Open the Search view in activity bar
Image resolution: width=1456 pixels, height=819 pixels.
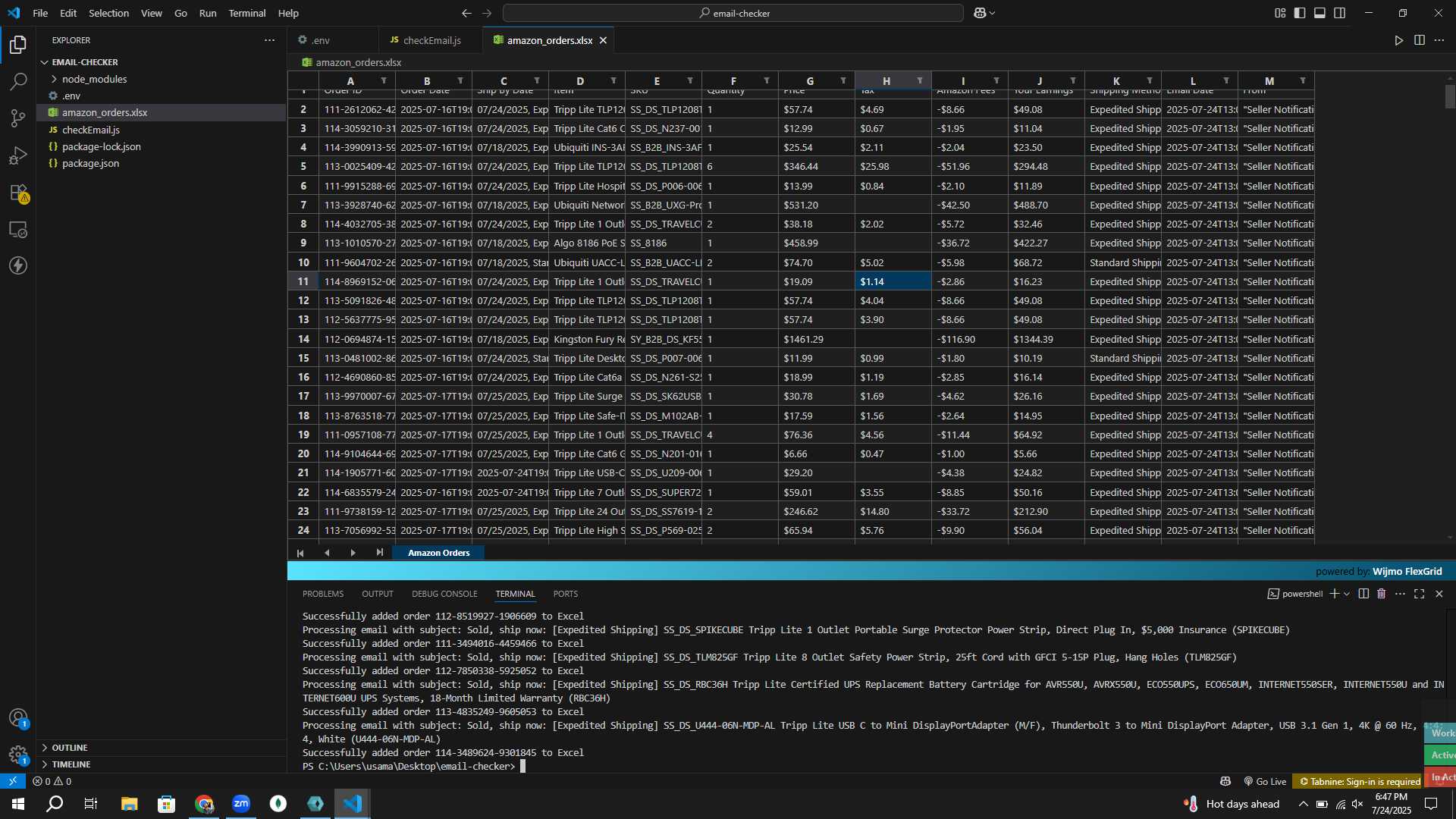coord(18,82)
